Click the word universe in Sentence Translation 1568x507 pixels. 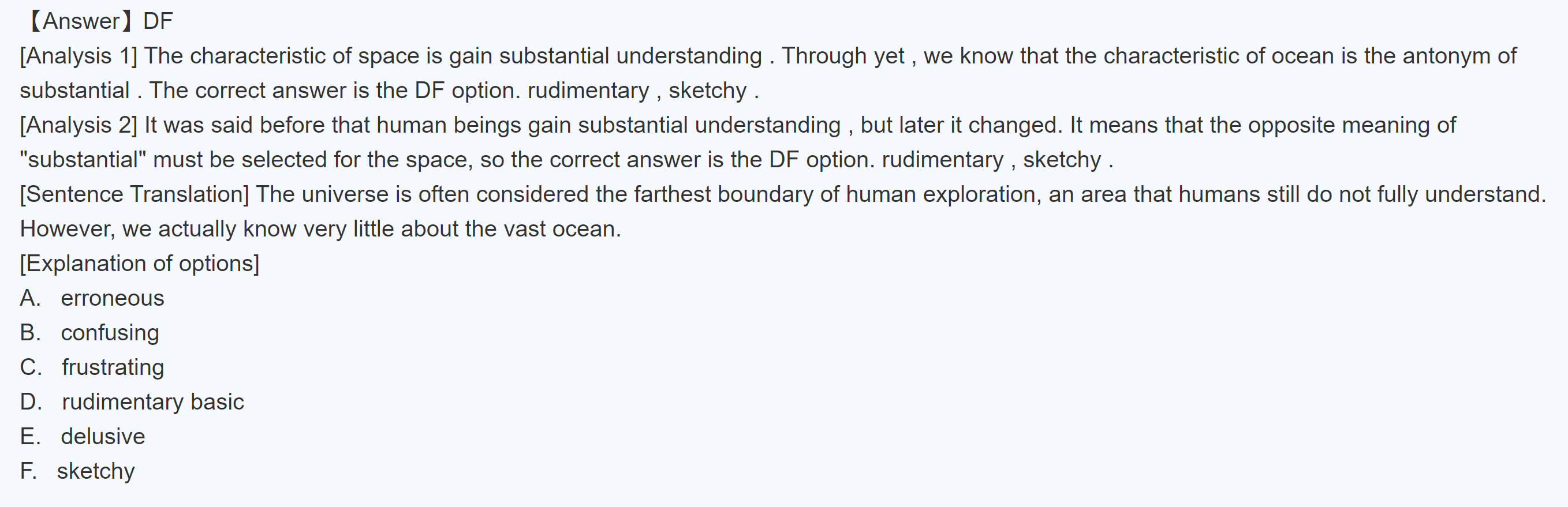[x=345, y=194]
